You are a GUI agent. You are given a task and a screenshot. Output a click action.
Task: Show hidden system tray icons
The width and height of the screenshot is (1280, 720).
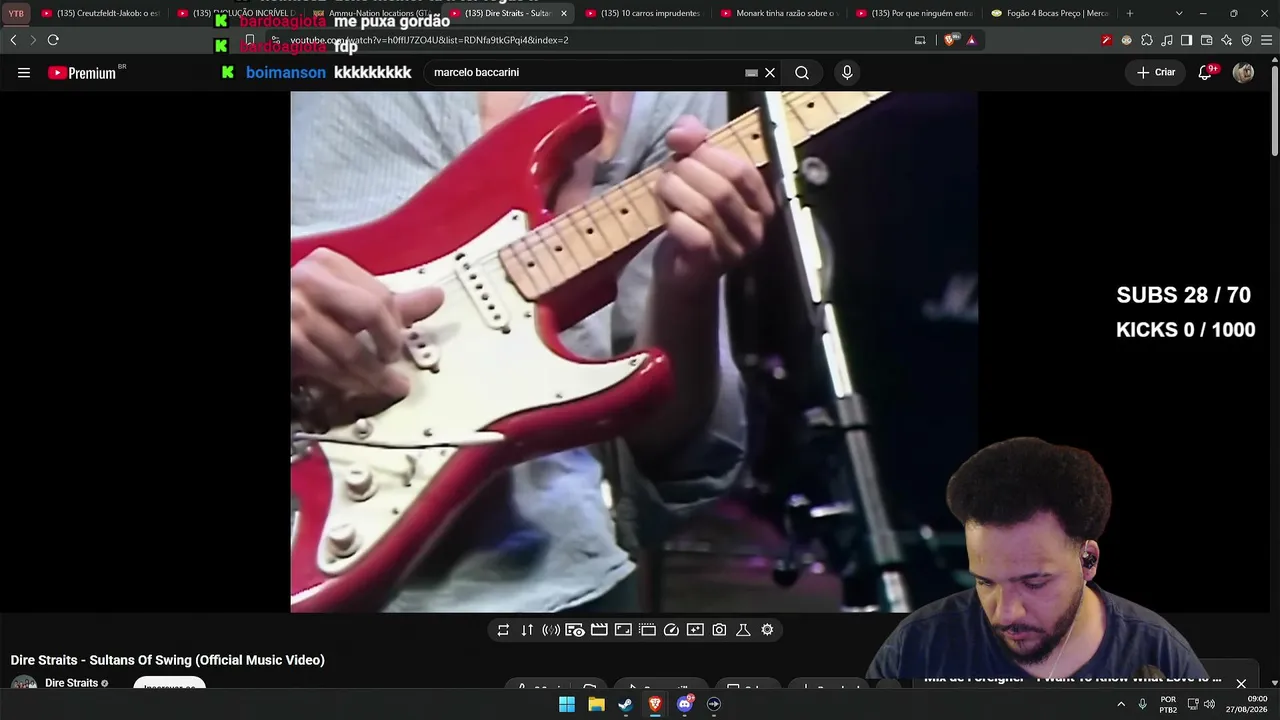coord(1121,704)
